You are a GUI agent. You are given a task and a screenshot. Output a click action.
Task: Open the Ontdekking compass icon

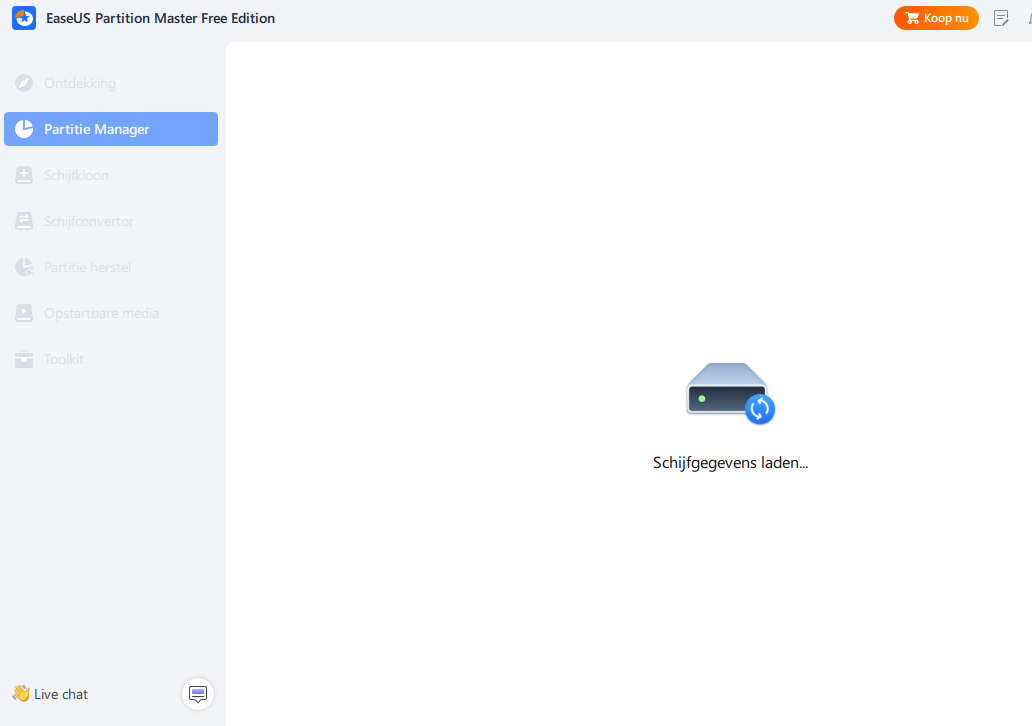pos(24,83)
